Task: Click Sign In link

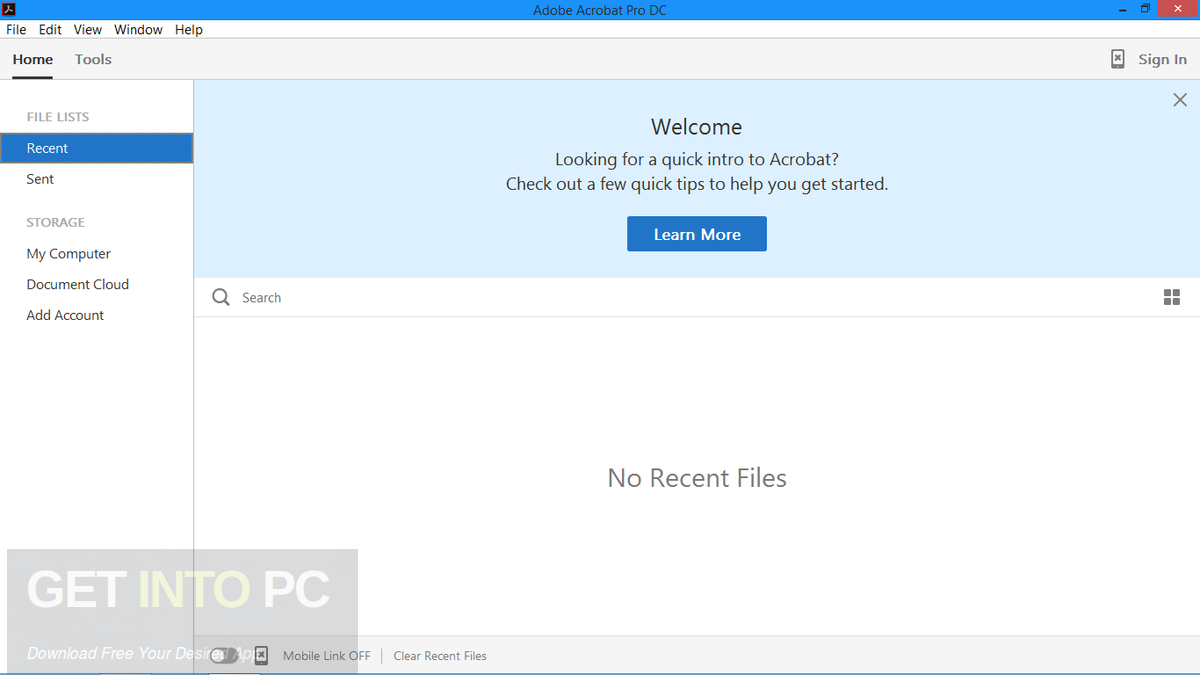Action: [x=1162, y=59]
